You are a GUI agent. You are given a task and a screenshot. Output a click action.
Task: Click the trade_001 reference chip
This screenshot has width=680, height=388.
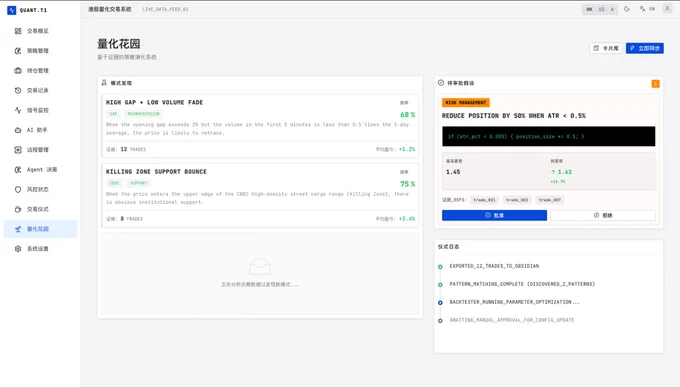pos(484,200)
